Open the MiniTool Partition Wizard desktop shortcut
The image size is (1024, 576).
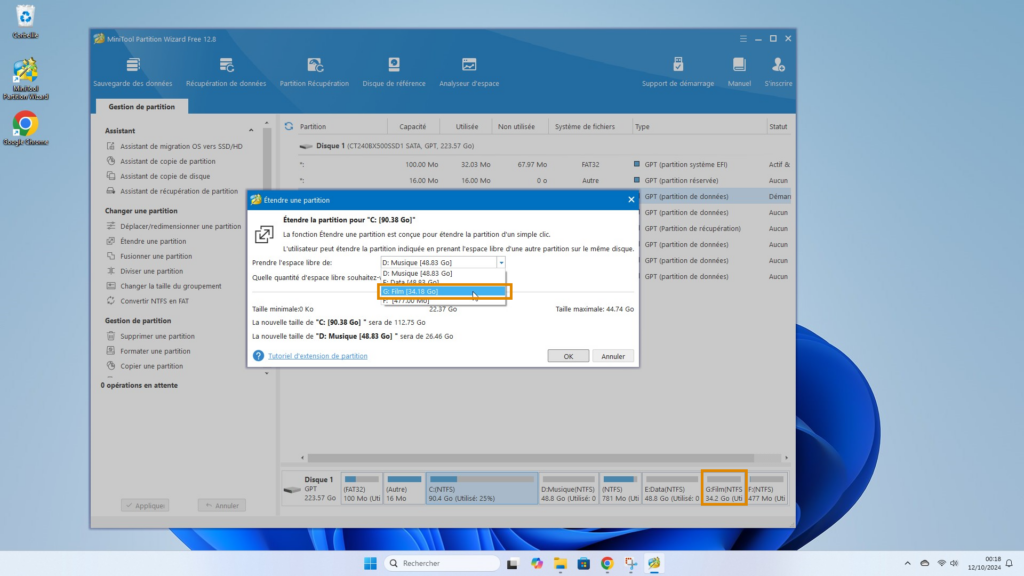coord(25,79)
